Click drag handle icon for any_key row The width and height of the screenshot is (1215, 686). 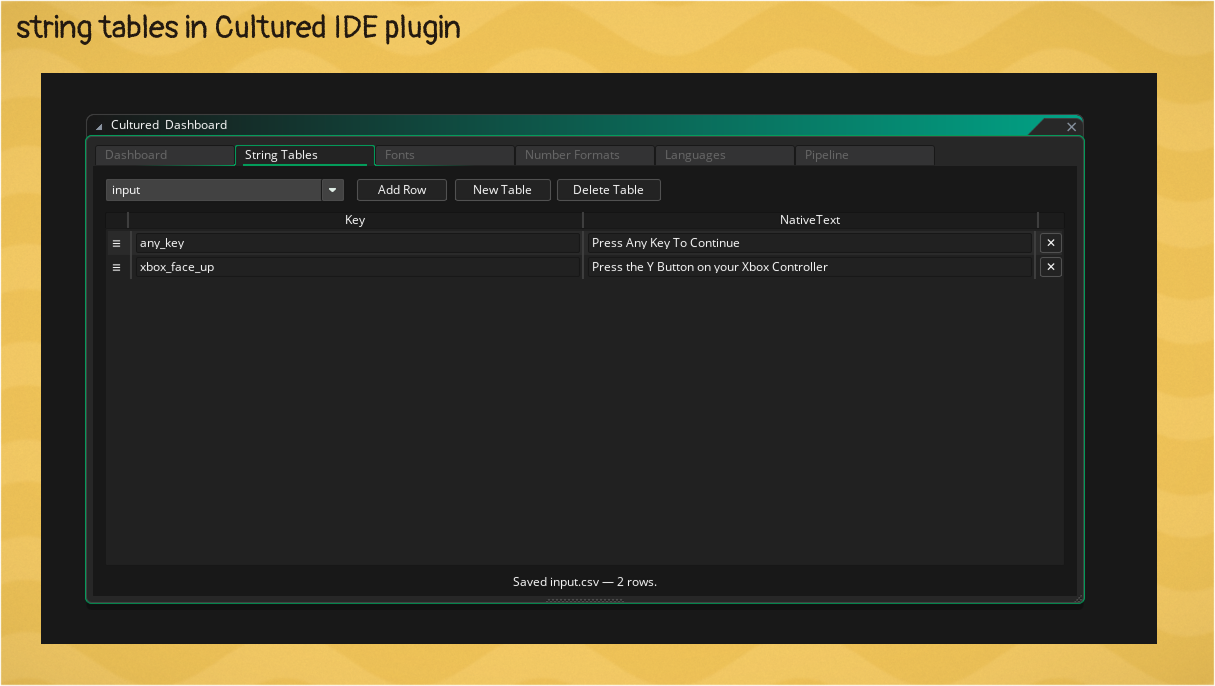[116, 243]
